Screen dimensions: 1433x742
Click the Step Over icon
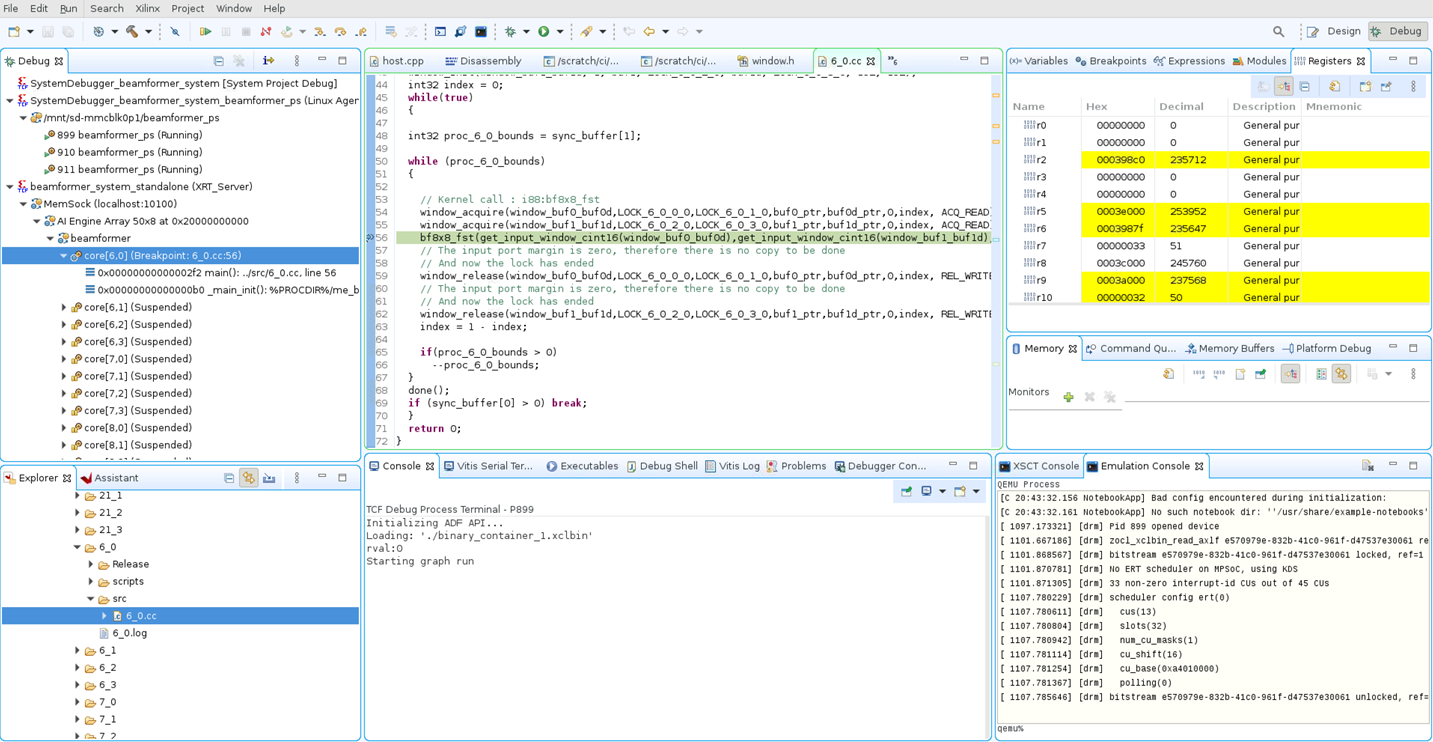340,32
